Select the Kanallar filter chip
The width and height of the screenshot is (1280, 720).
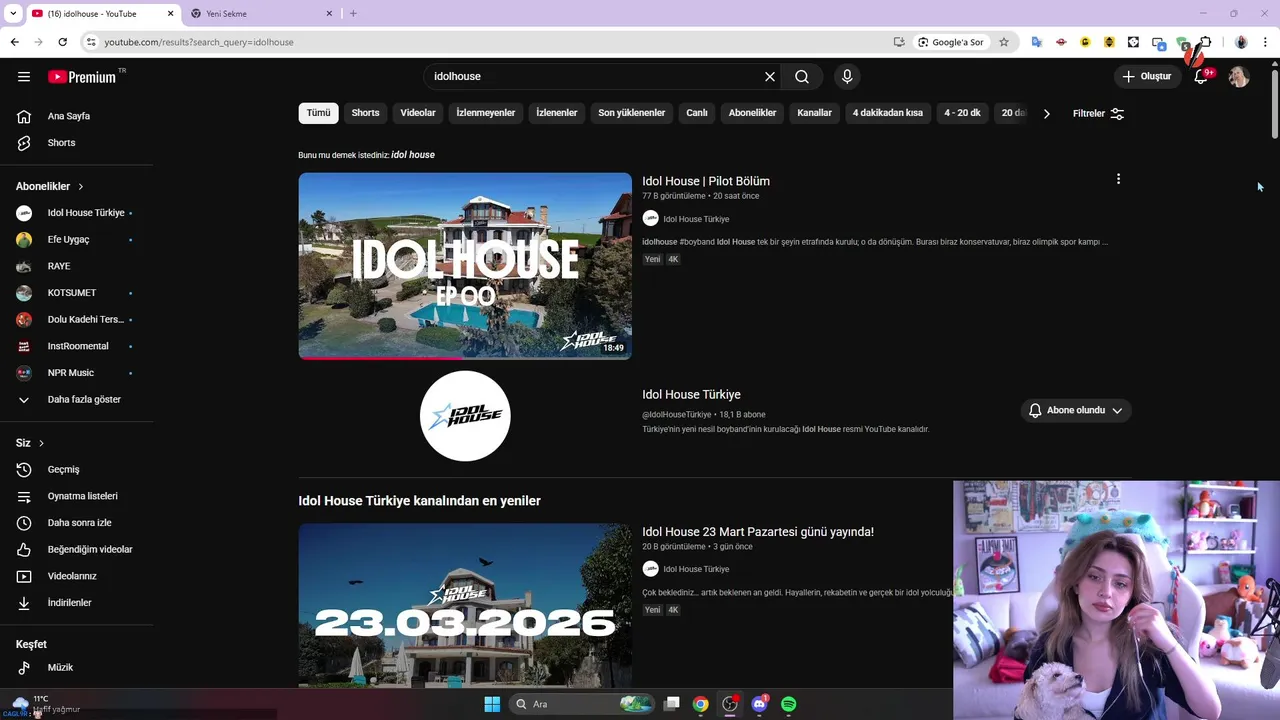[x=814, y=113]
